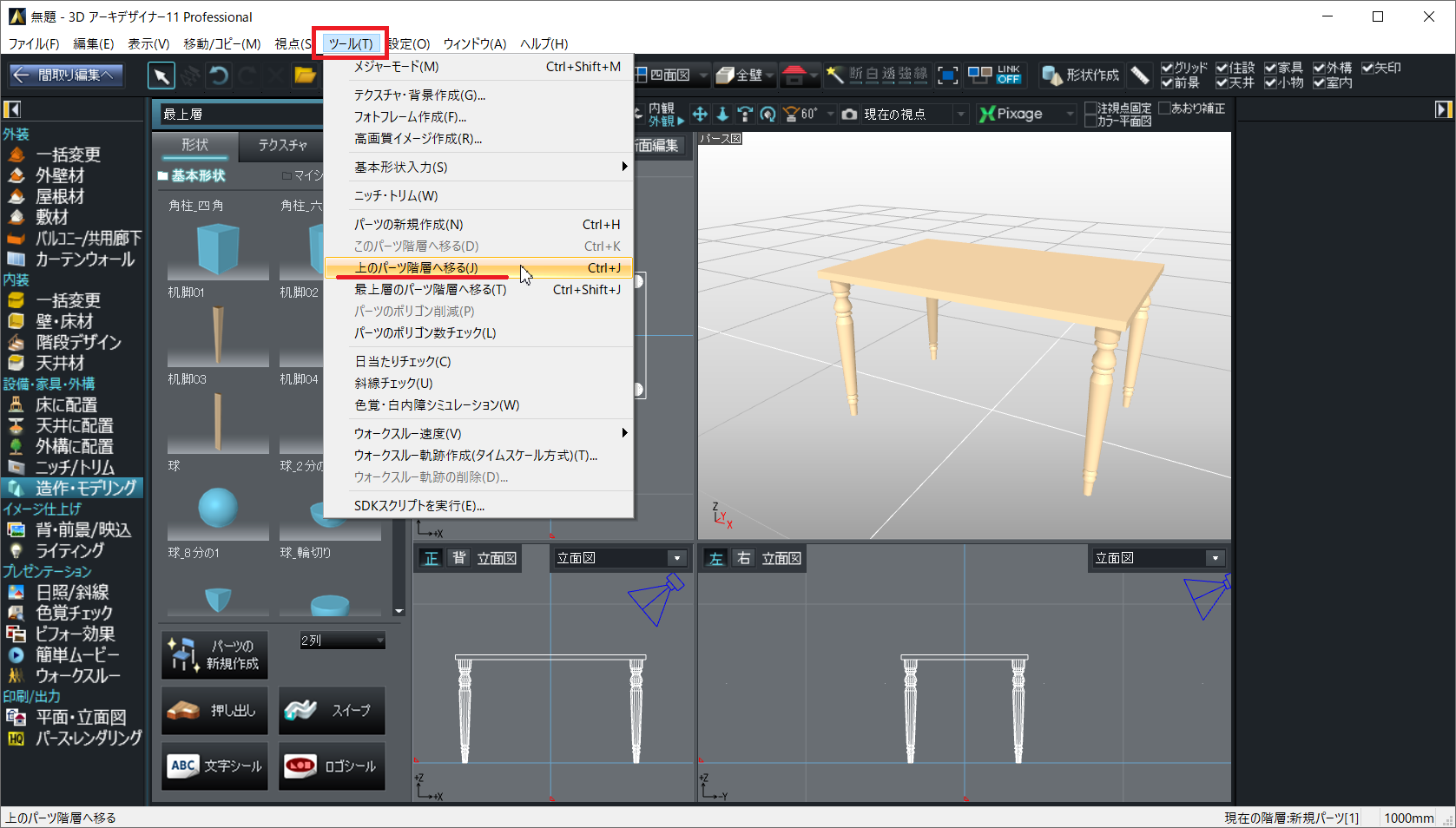Image resolution: width=1456 pixels, height=828 pixels.
Task: Choose パーツの新規作成(N) from the menu
Action: (x=408, y=225)
